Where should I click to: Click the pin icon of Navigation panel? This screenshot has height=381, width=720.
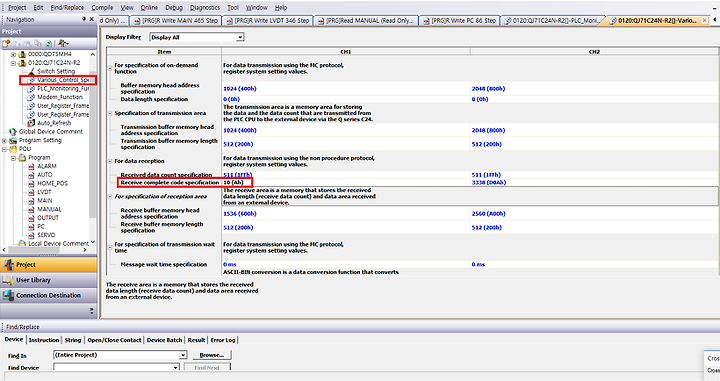tap(84, 19)
